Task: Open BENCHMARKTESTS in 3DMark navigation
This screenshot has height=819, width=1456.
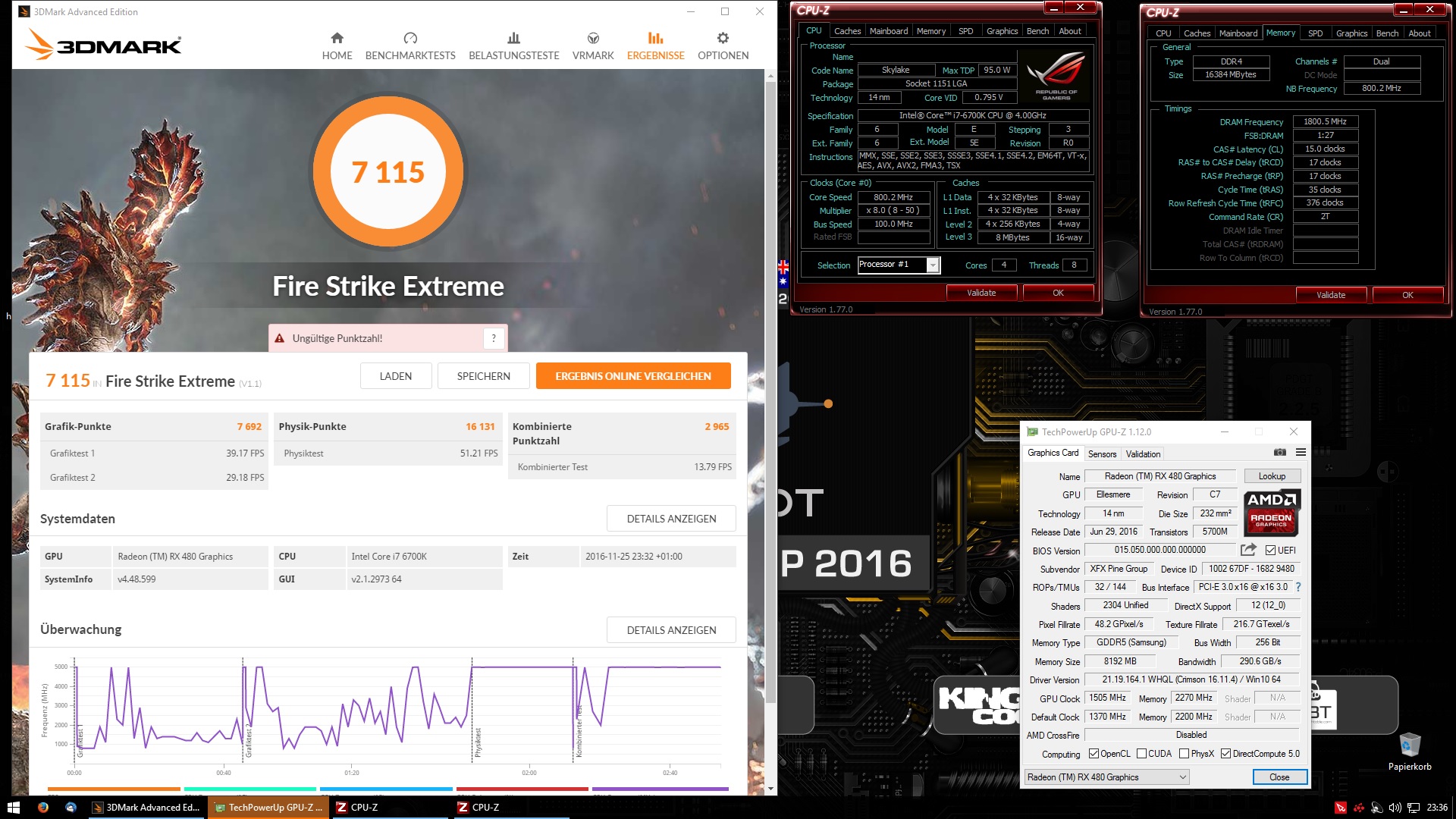Action: coord(410,46)
